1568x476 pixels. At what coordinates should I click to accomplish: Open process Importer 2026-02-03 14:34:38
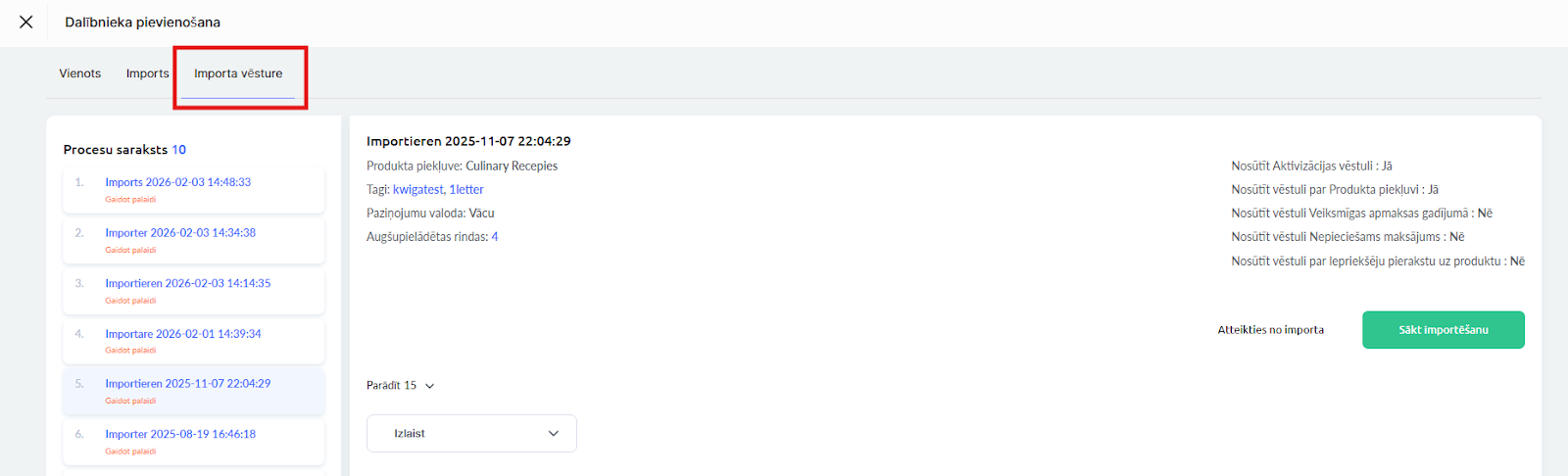click(180, 233)
